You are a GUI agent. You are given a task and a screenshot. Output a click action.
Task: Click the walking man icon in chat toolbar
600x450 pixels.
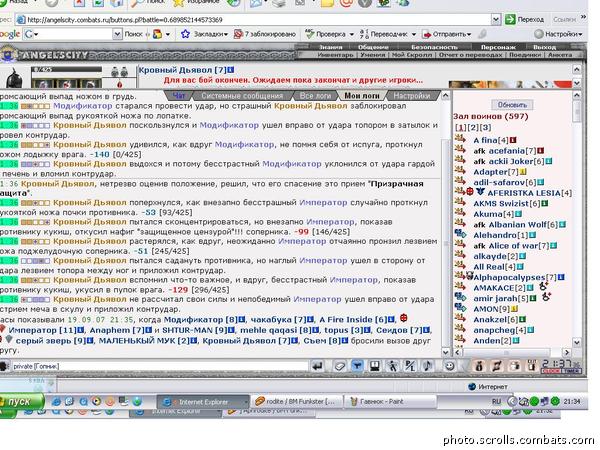pyautogui.click(x=392, y=366)
